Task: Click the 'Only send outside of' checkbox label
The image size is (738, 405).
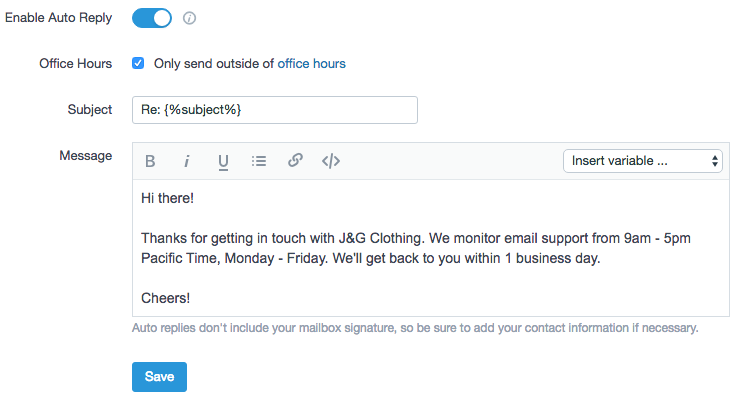Action: pyautogui.click(x=214, y=63)
